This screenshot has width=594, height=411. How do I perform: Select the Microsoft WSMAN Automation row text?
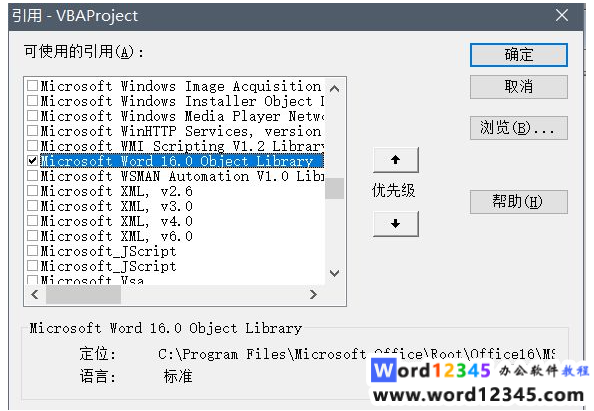(182, 176)
